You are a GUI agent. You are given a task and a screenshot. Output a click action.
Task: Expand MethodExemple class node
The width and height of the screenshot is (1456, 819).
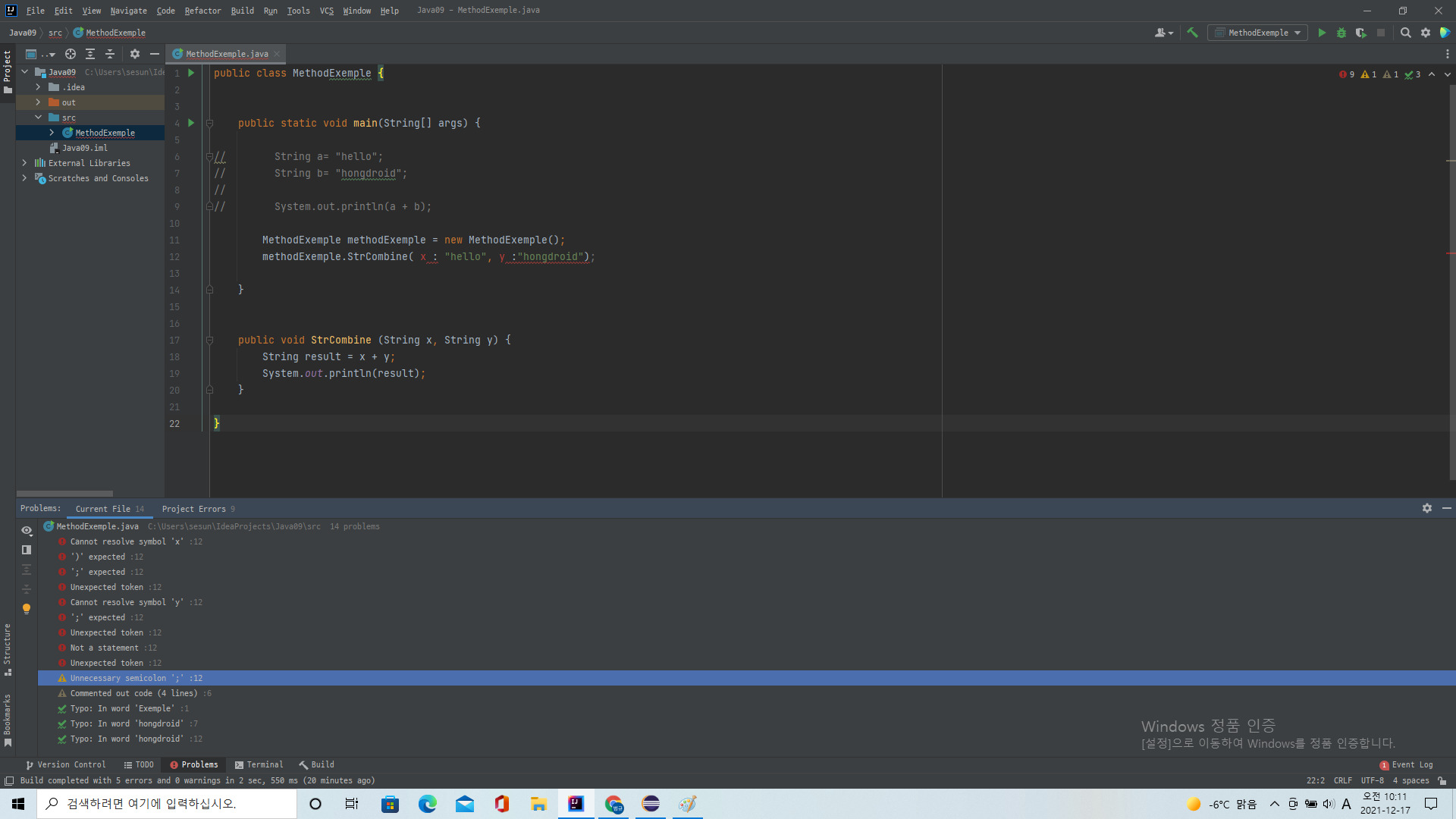click(x=52, y=133)
